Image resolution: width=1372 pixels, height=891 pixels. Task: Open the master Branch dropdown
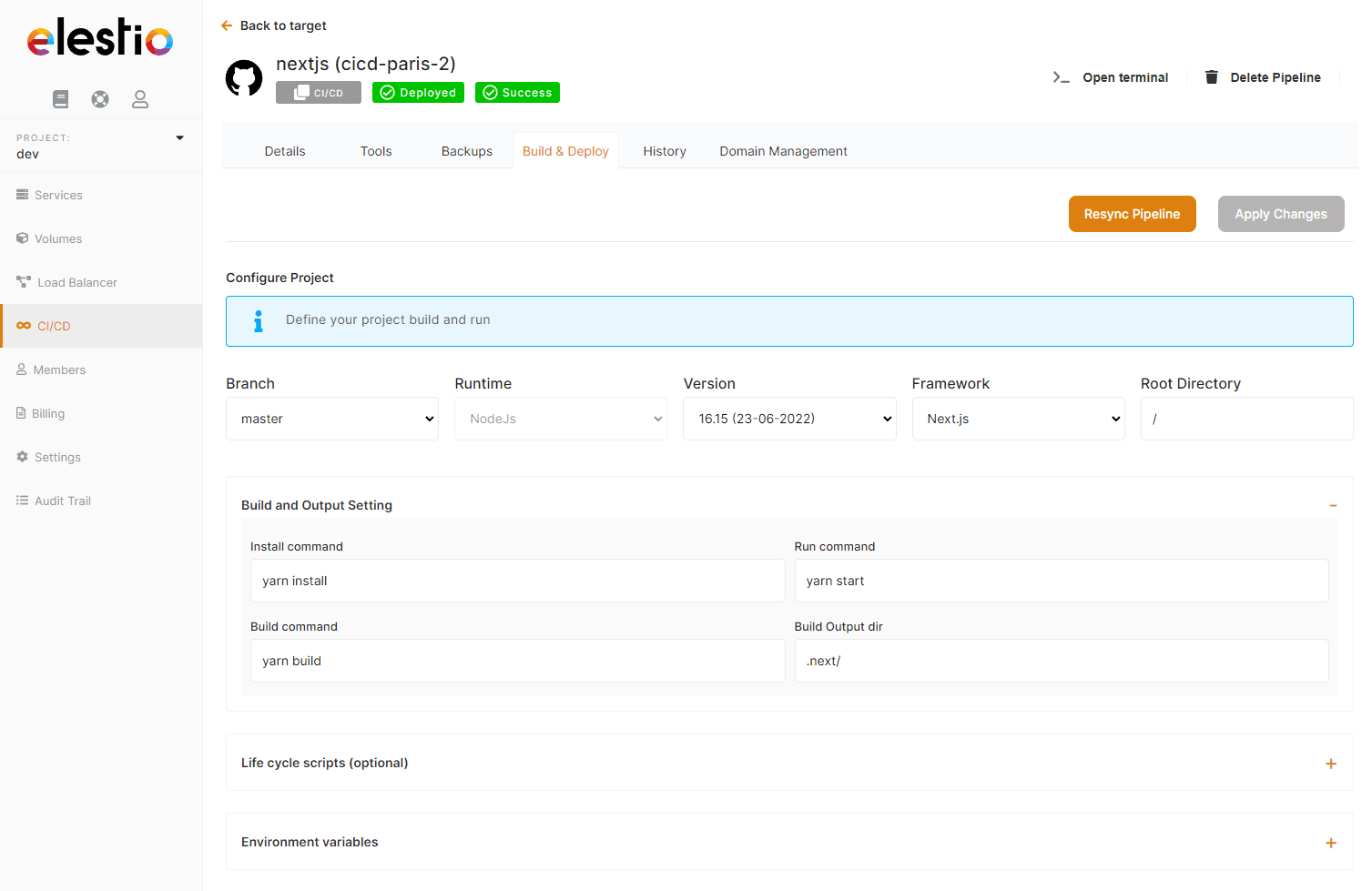pos(331,419)
